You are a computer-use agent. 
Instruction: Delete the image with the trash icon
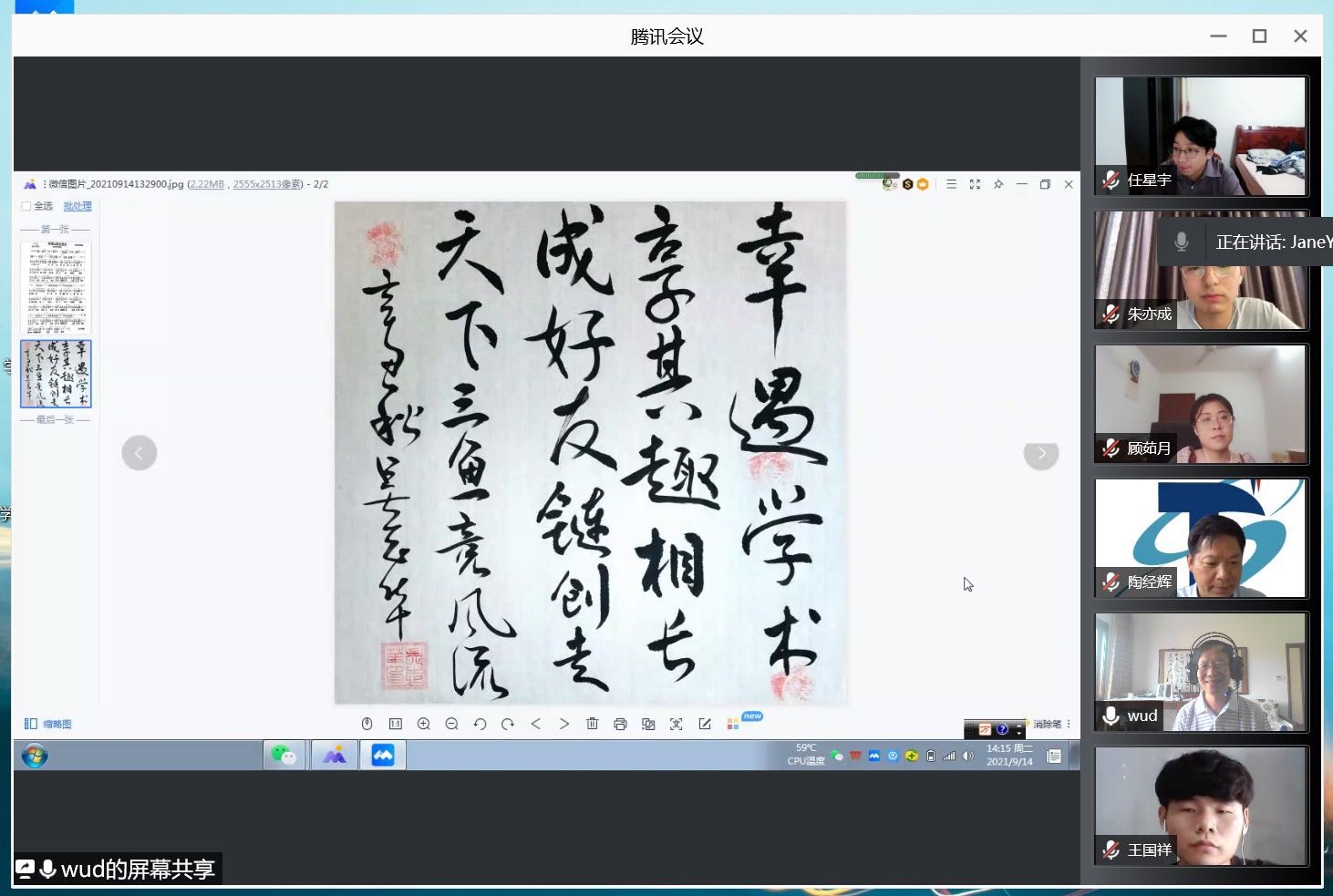tap(592, 724)
